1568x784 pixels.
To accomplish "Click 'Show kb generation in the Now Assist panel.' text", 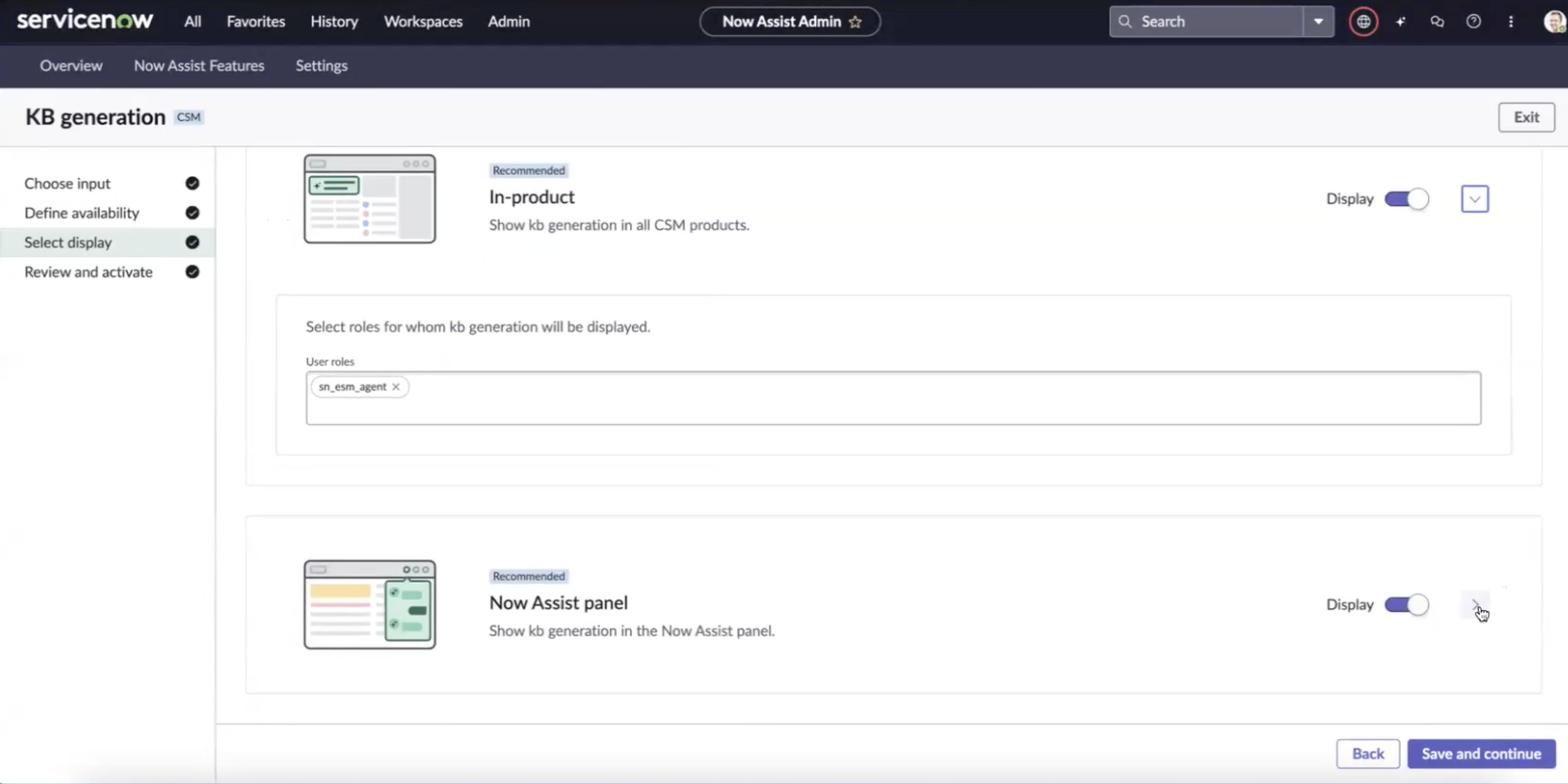I will pyautogui.click(x=632, y=631).
